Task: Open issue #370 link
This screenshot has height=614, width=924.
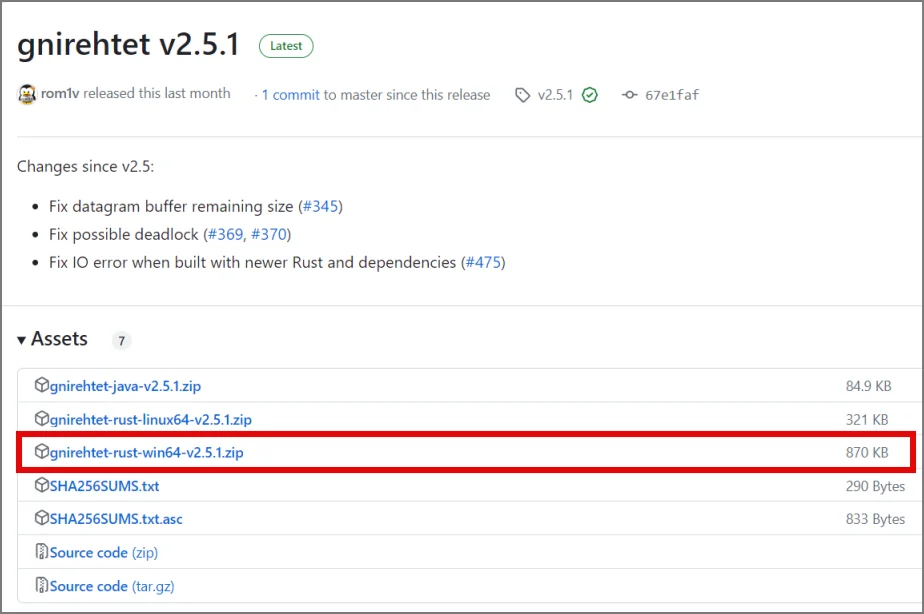Action: [269, 235]
